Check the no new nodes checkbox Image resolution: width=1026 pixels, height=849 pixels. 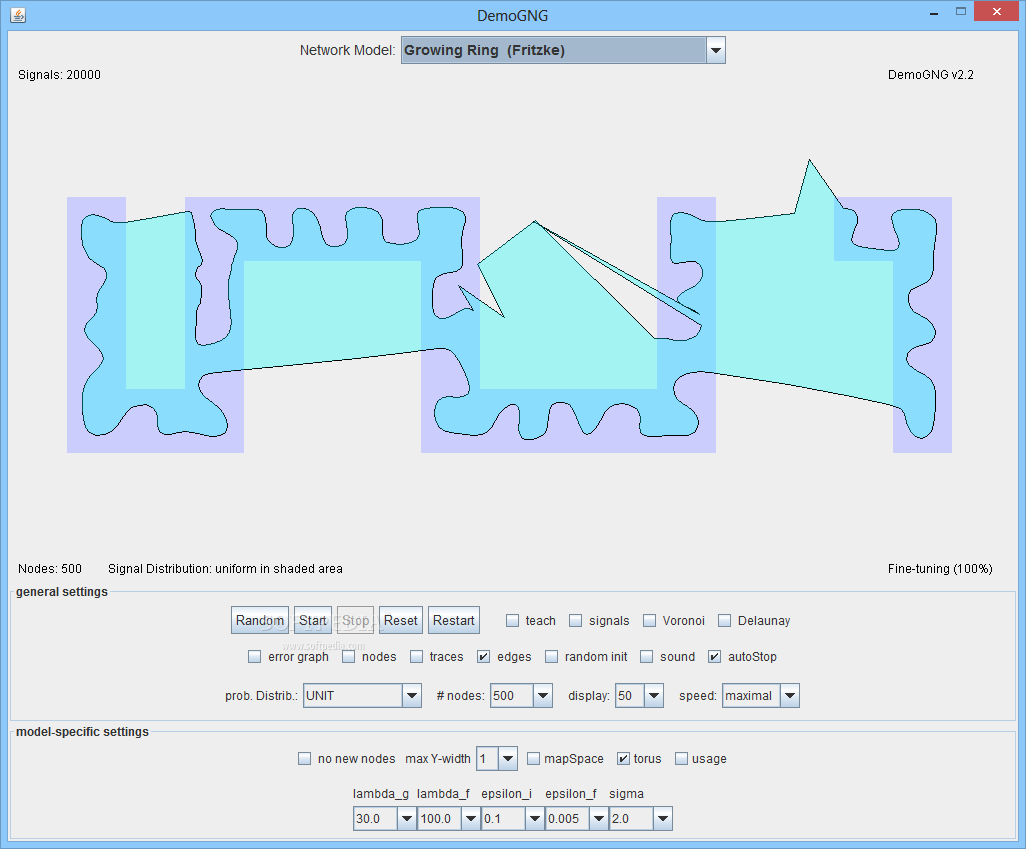point(304,759)
